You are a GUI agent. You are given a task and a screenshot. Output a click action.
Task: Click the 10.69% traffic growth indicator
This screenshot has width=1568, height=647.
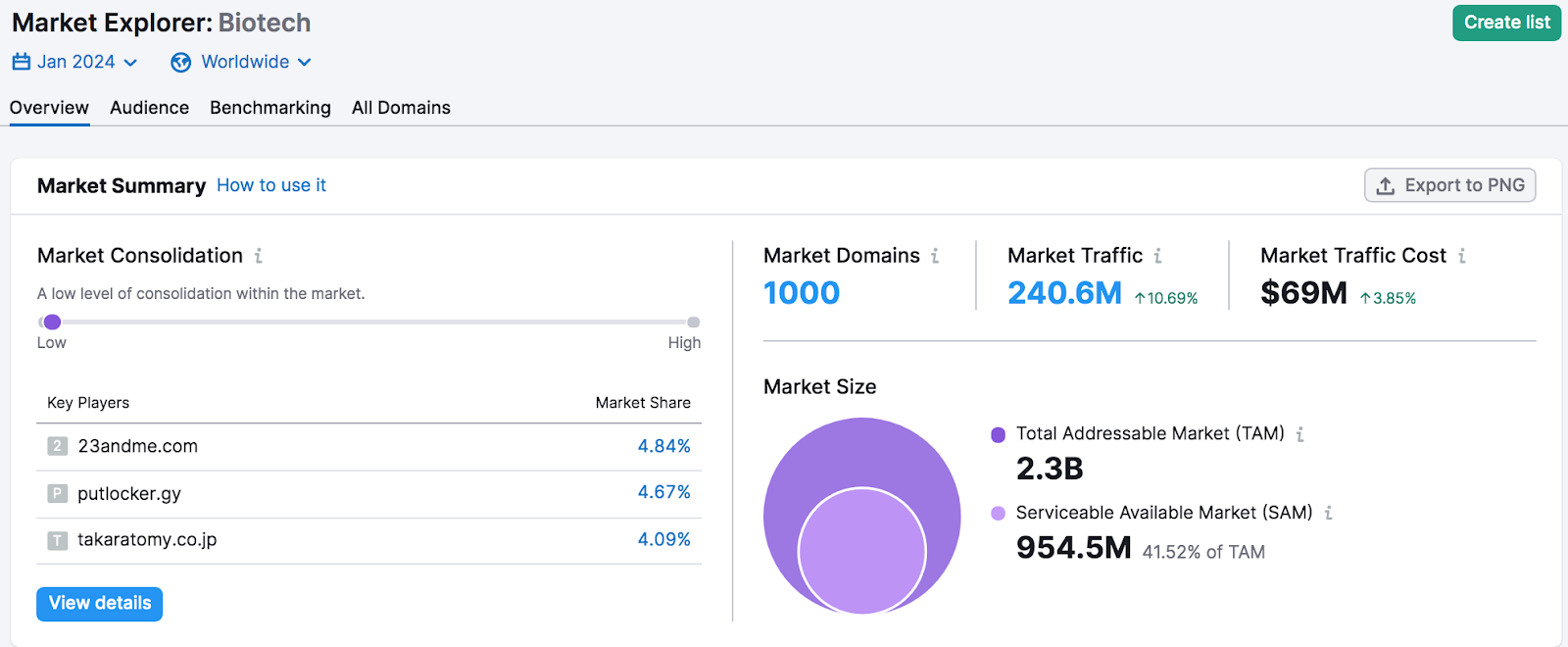coord(1166,298)
